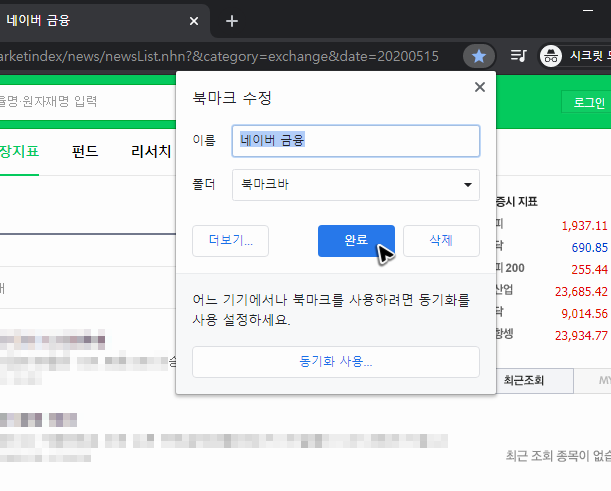Switch to the 펀드 menu tab

pyautogui.click(x=85, y=151)
